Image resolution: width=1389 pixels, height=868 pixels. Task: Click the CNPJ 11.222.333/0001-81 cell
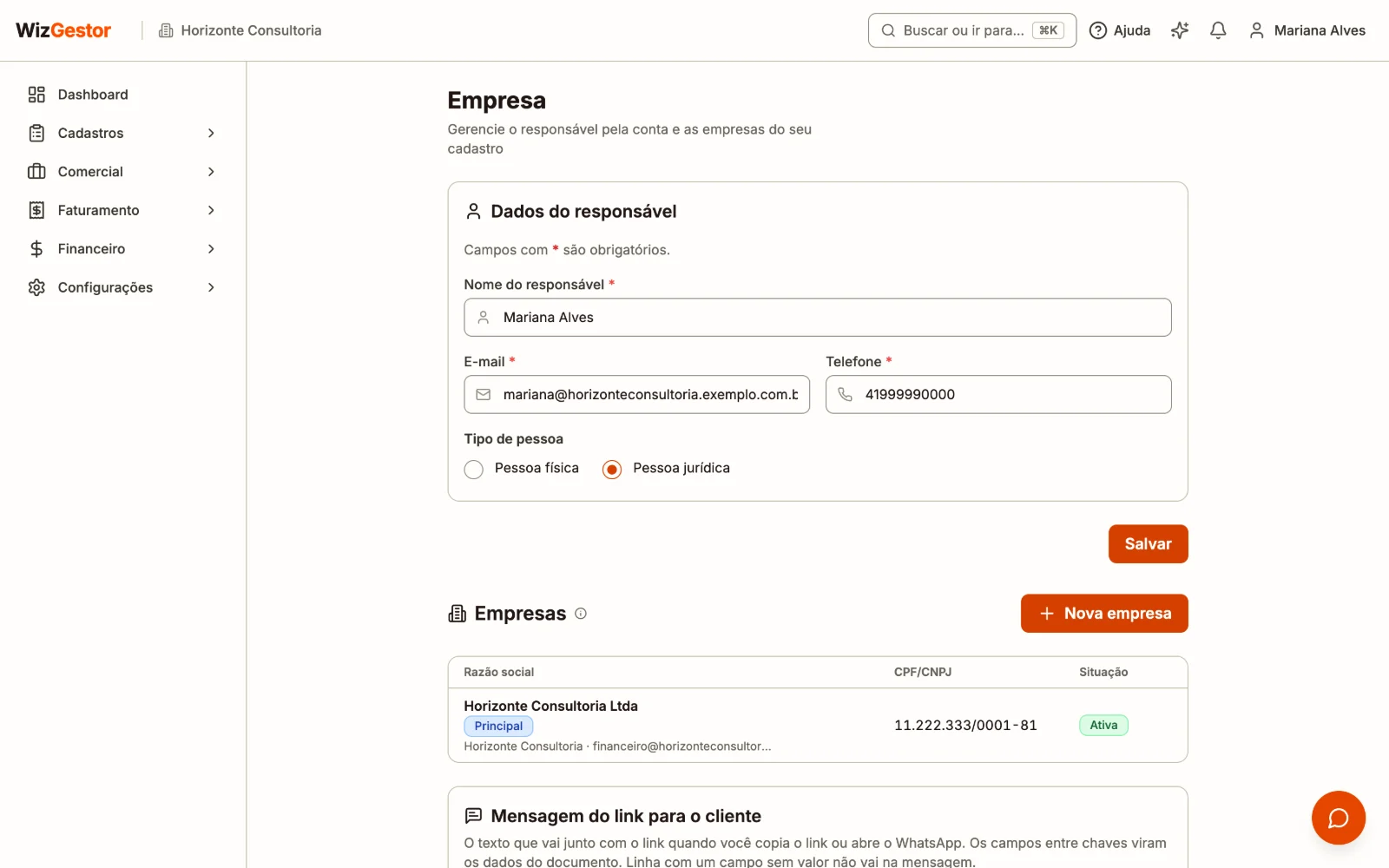pyautogui.click(x=965, y=726)
